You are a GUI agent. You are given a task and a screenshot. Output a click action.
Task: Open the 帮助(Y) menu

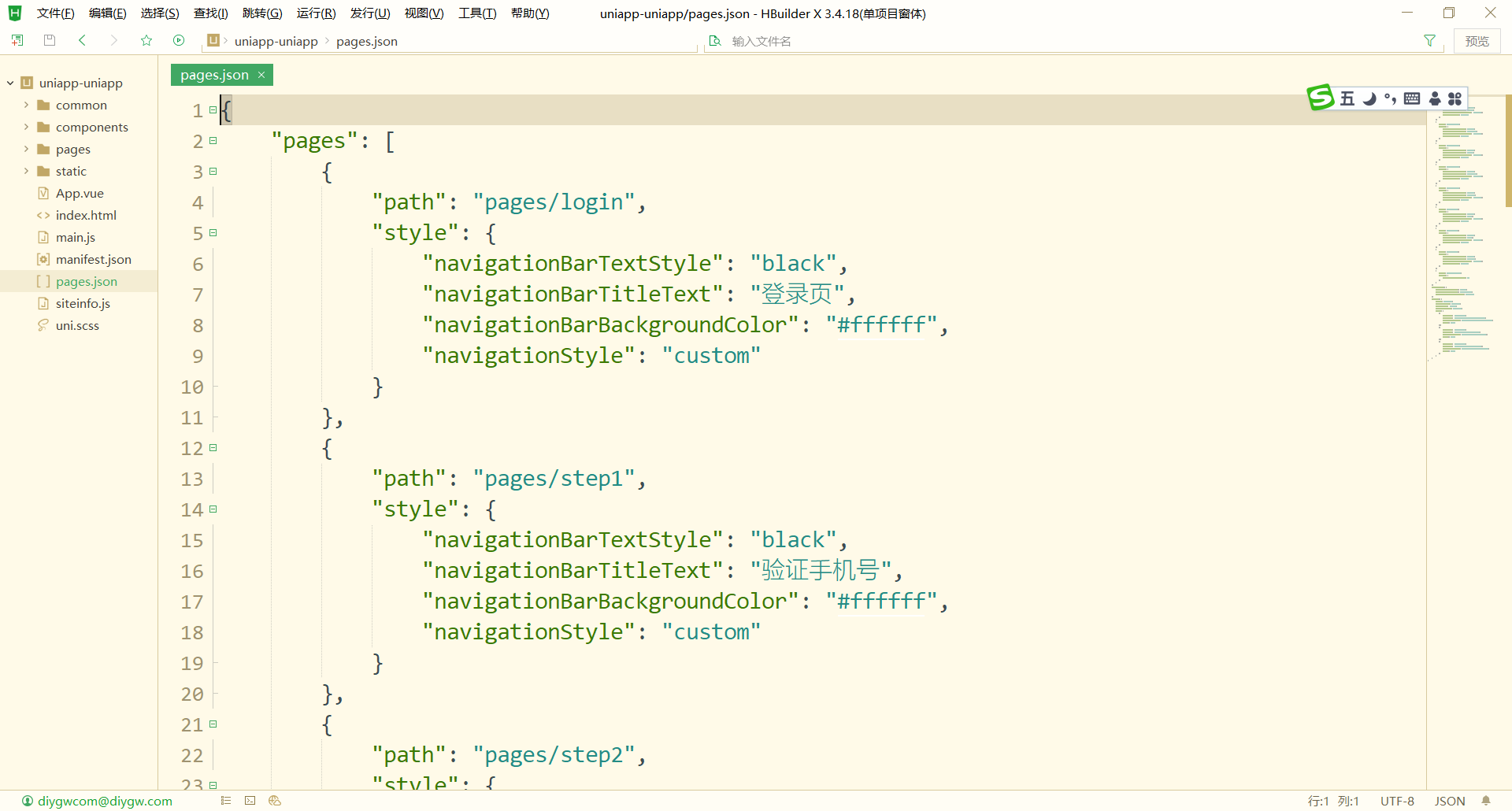(530, 13)
